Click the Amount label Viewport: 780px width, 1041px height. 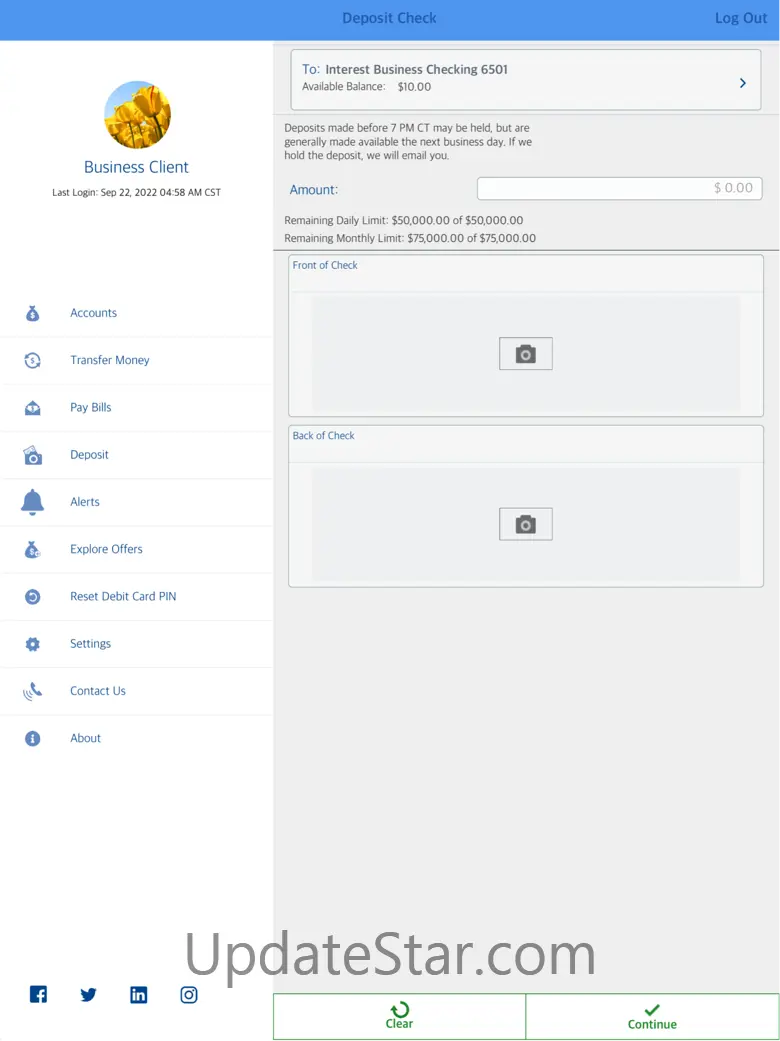click(x=313, y=190)
